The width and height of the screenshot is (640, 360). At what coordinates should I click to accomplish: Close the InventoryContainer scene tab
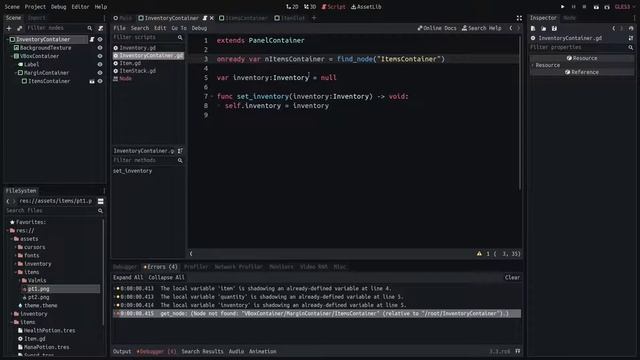(x=211, y=18)
